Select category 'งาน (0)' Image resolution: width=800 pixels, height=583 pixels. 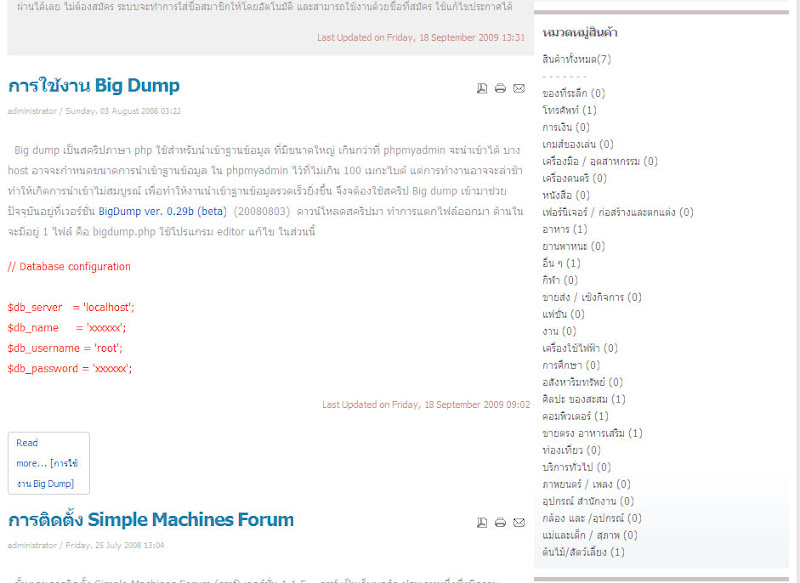click(x=559, y=332)
